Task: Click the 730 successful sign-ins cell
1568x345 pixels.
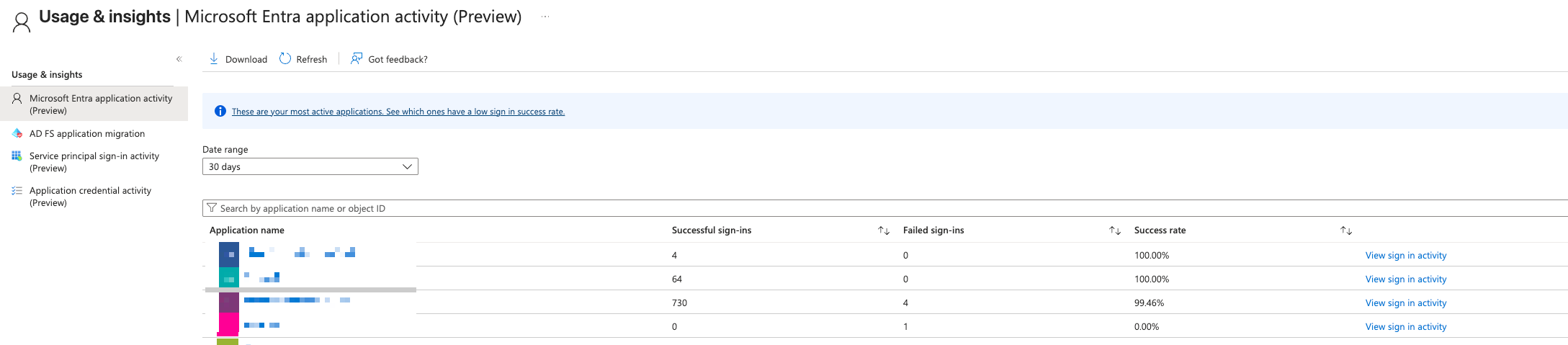Action: tap(679, 303)
